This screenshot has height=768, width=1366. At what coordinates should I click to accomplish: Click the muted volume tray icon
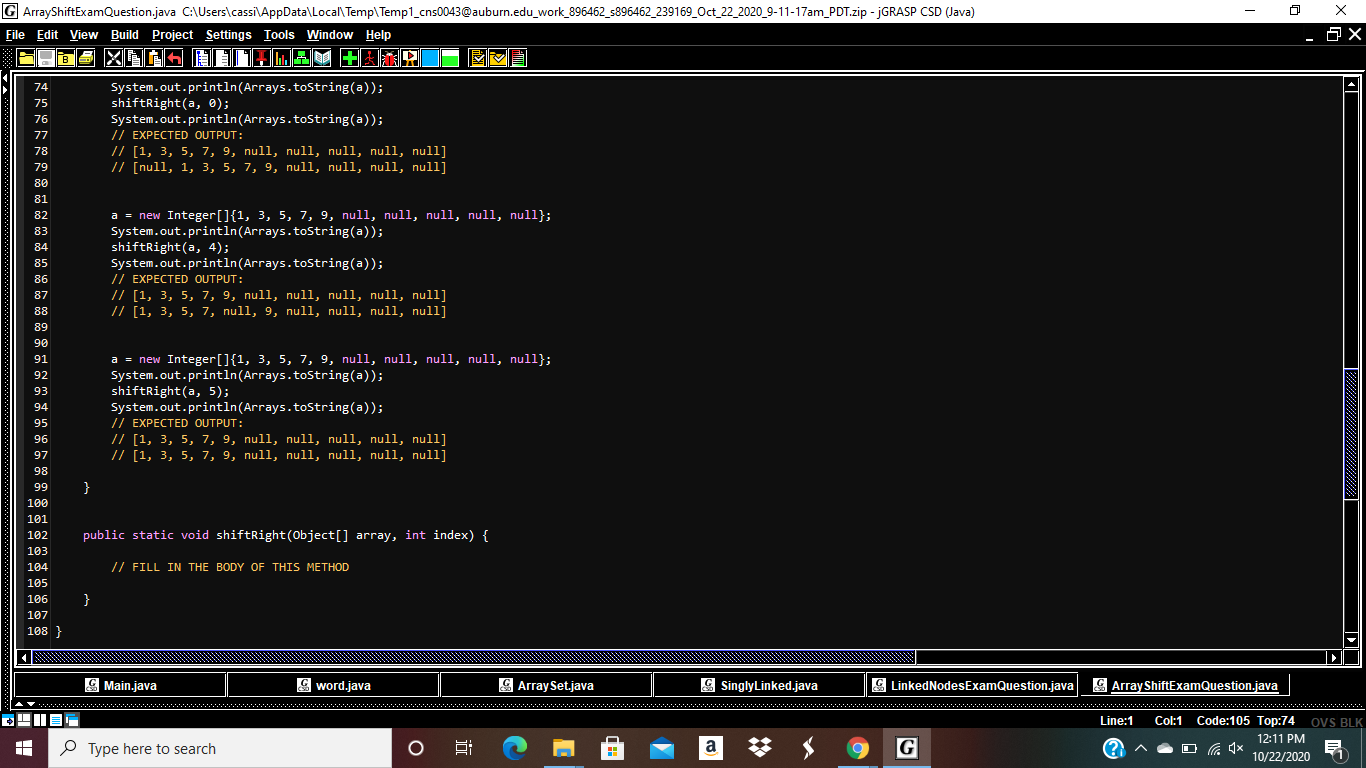tap(1236, 748)
